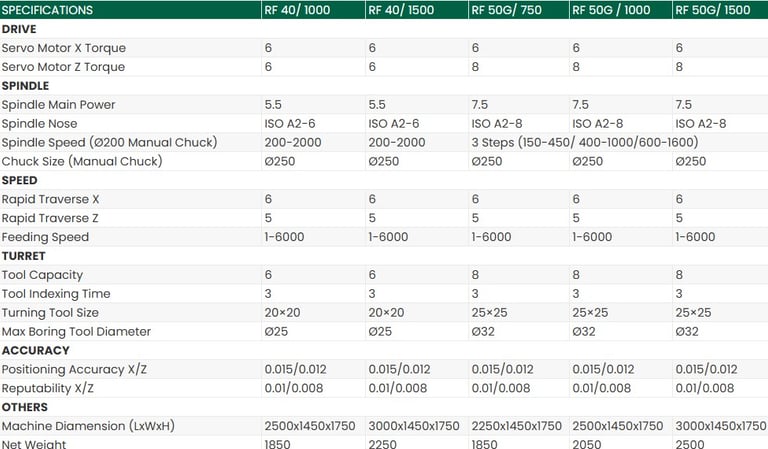Click Machine Diamension (LxWxH) row label
Viewport: 768px width, 449px height.
point(88,426)
